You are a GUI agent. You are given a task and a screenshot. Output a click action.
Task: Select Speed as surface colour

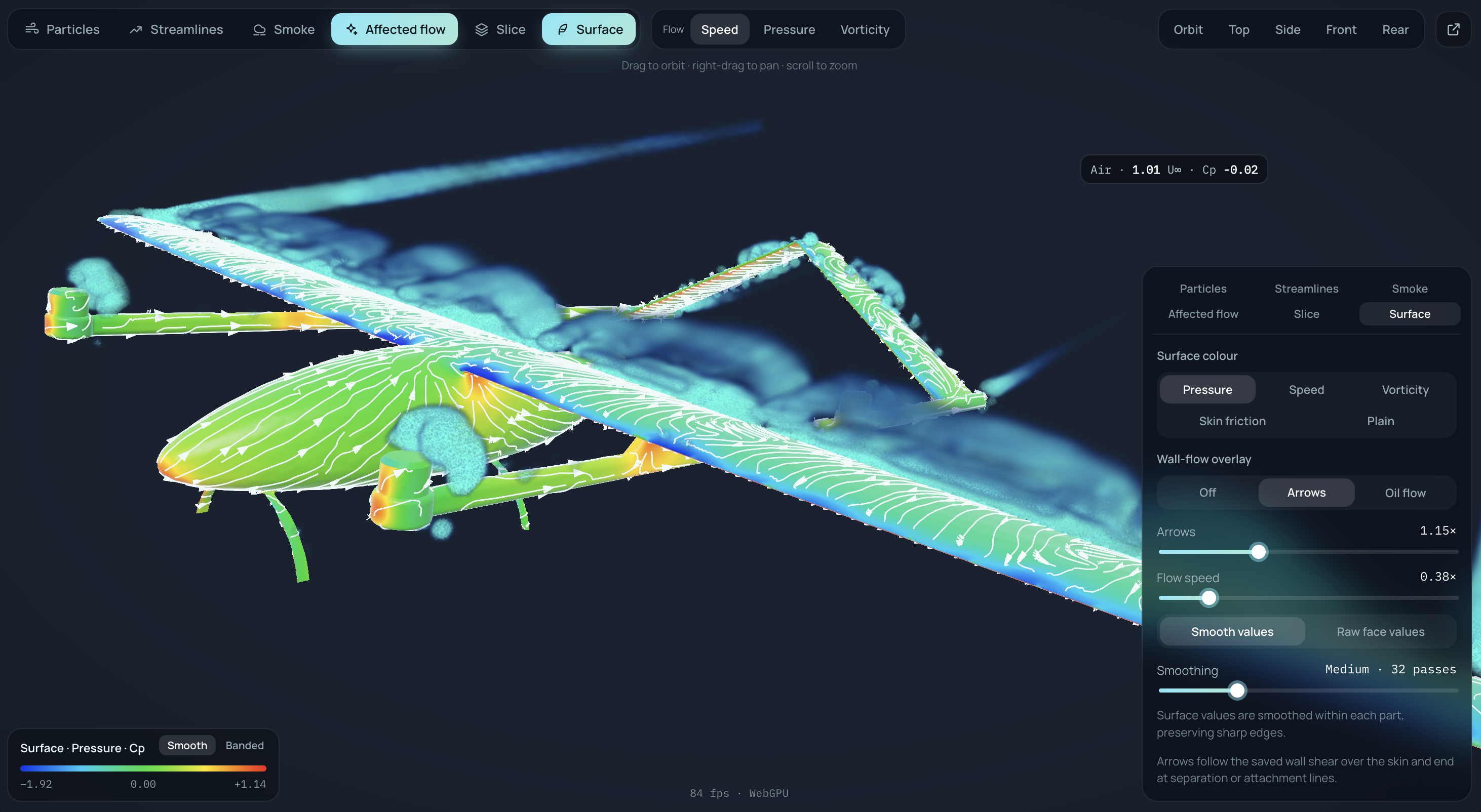pyautogui.click(x=1306, y=390)
